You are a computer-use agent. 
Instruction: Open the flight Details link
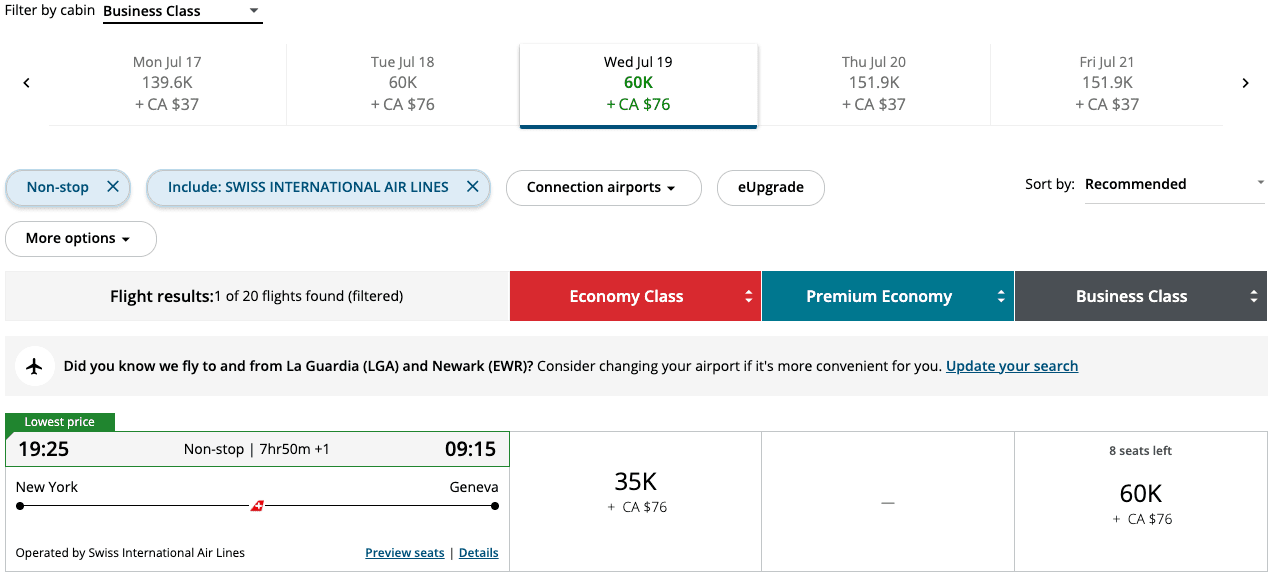pos(478,553)
